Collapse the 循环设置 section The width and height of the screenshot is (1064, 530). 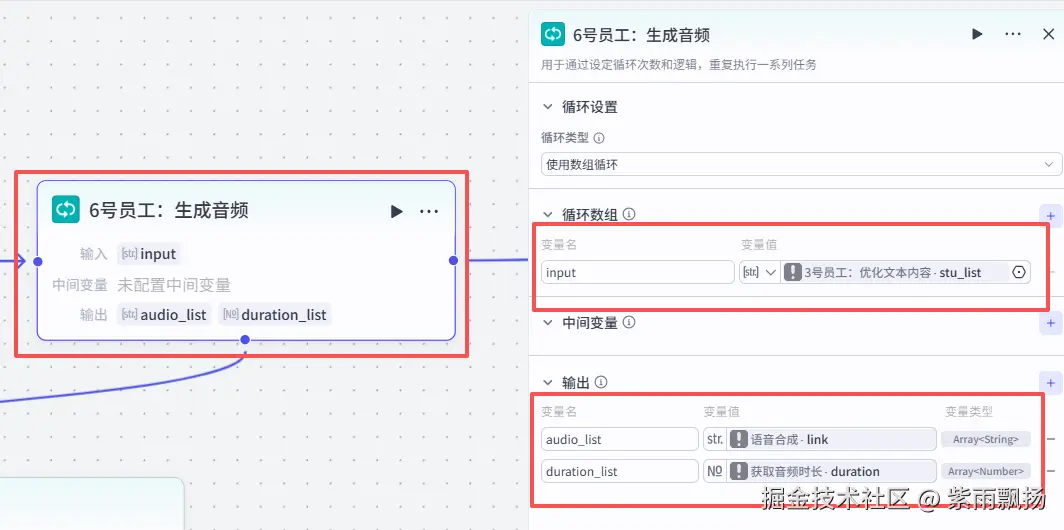pos(548,107)
